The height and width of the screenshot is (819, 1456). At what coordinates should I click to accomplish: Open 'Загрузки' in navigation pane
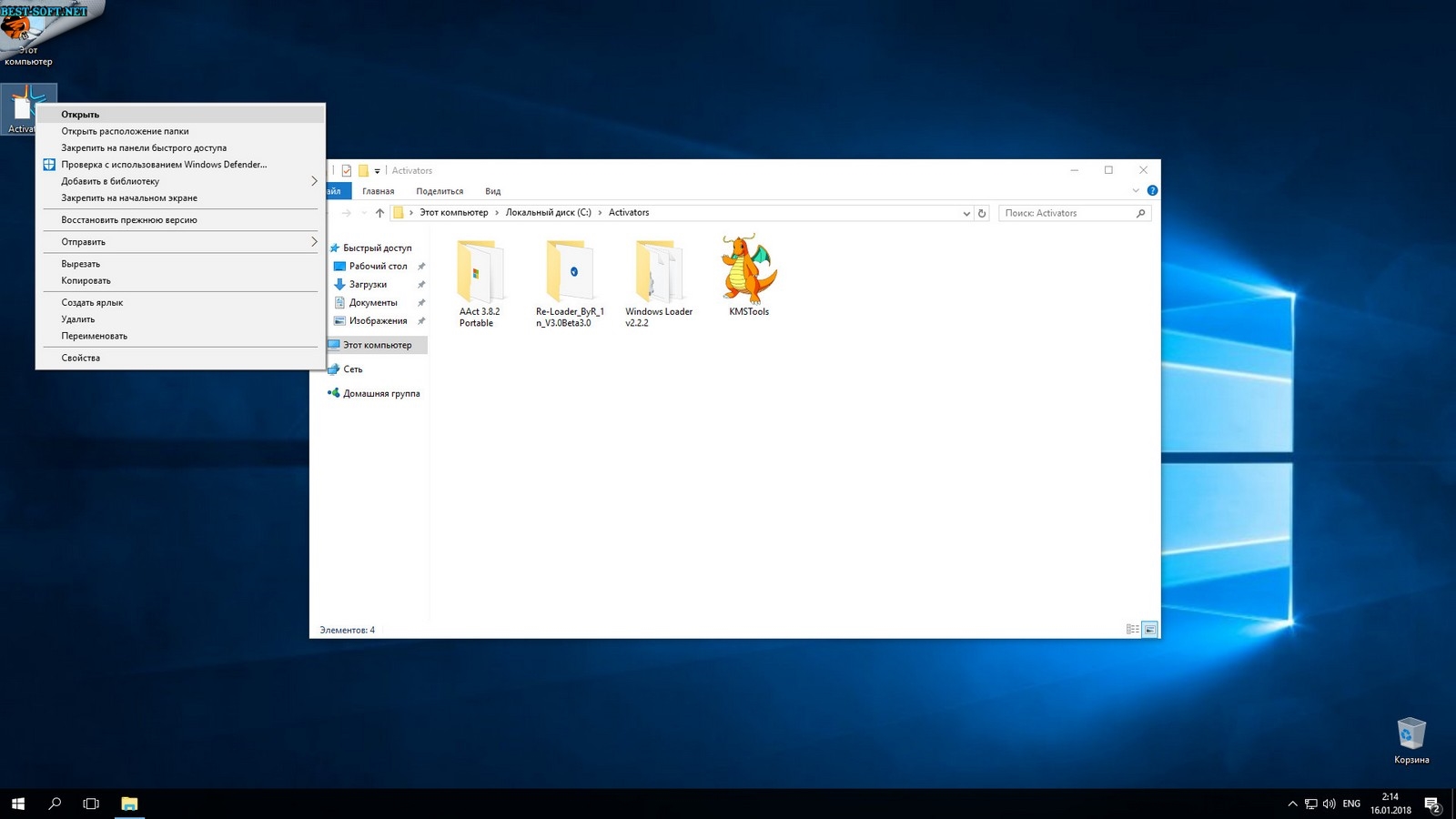pos(368,284)
